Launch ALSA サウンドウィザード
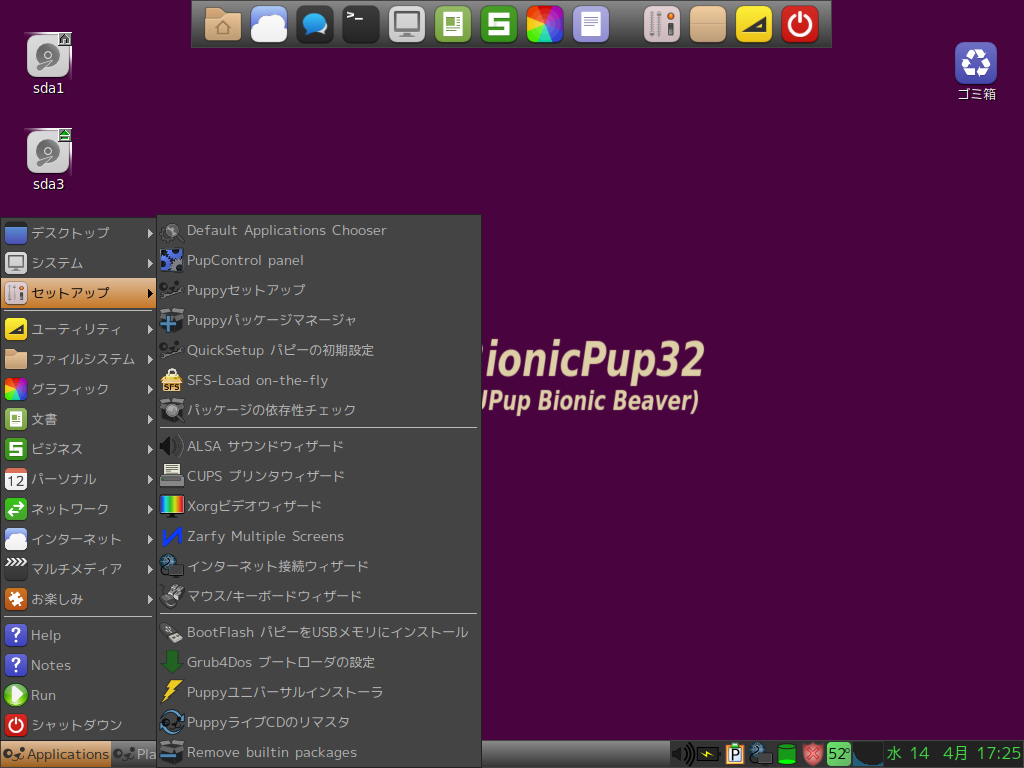 tap(265, 446)
